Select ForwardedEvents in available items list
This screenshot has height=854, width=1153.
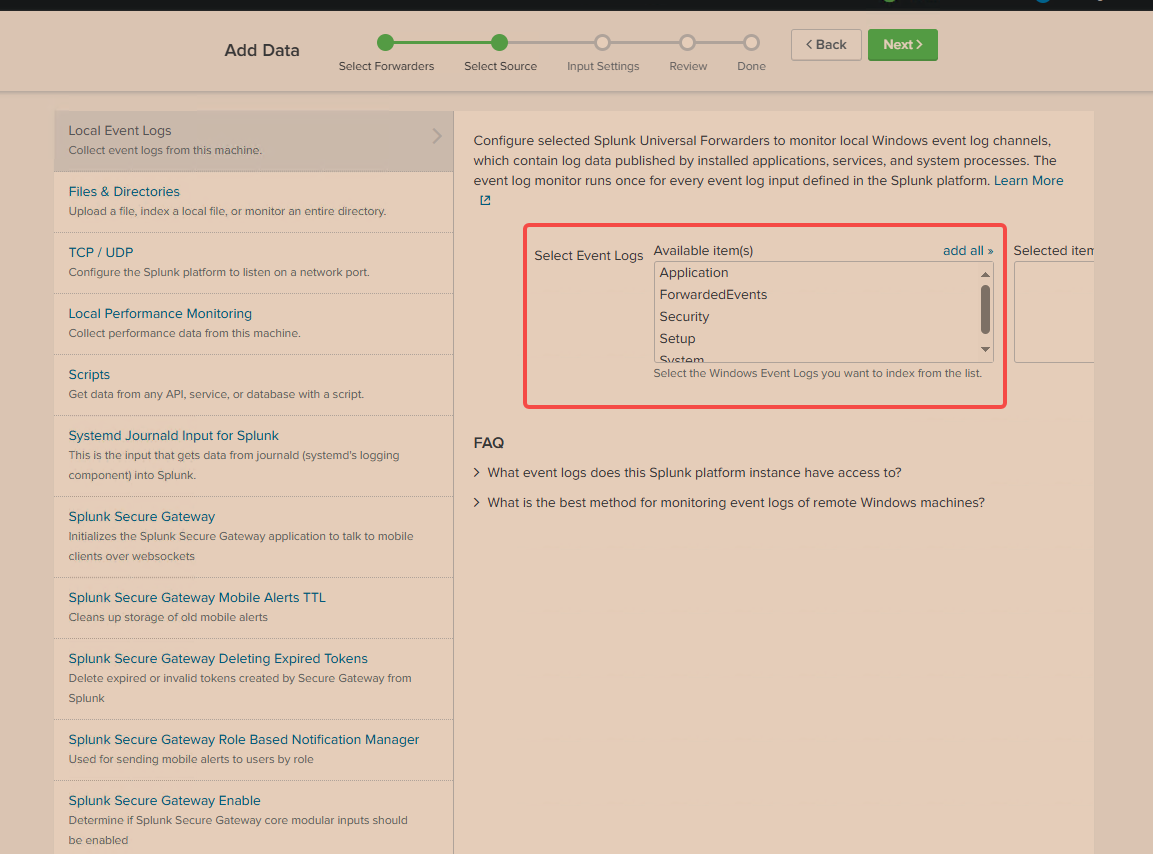click(816, 295)
